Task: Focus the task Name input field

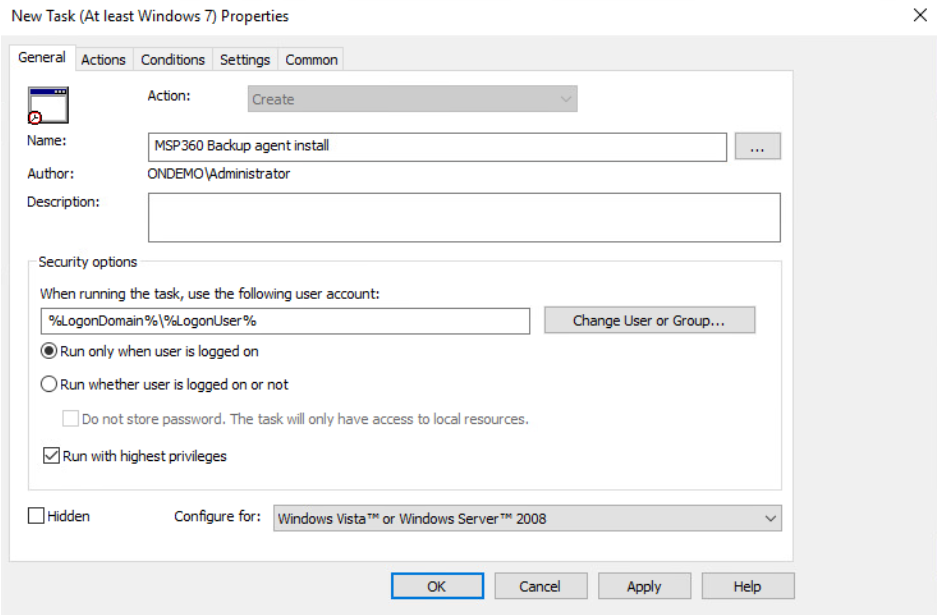Action: (437, 146)
